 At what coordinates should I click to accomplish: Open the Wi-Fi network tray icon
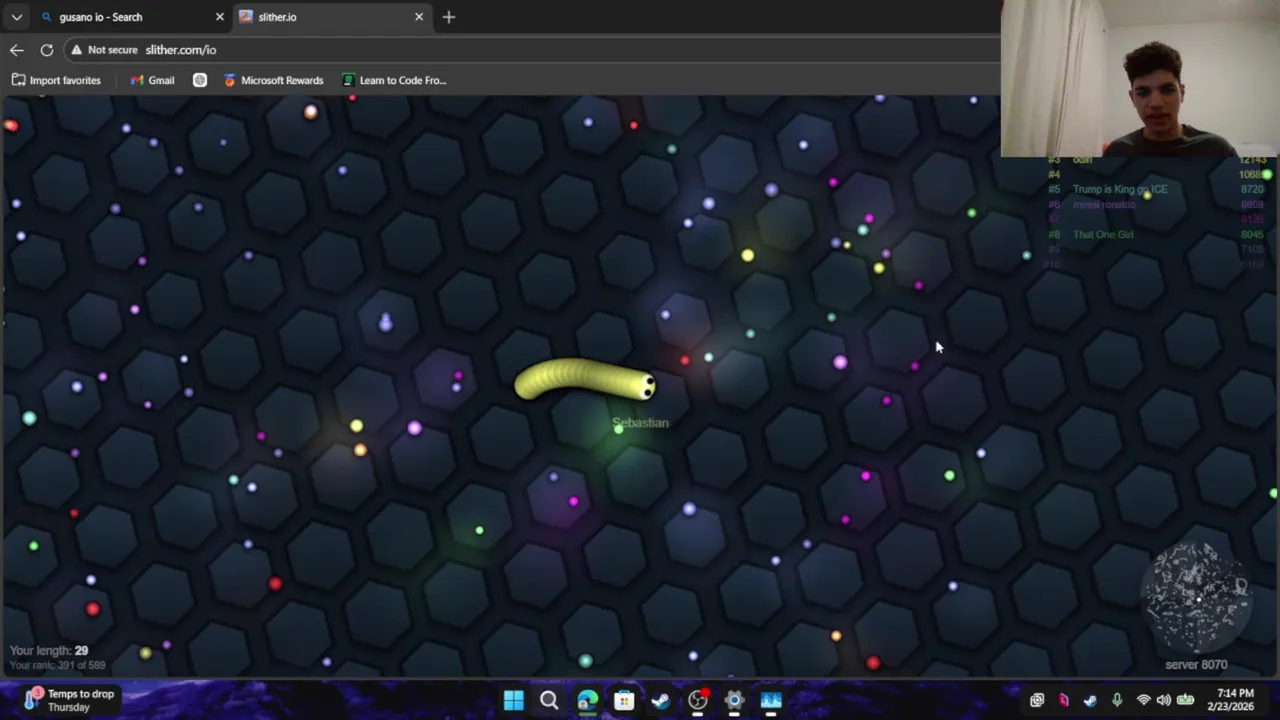point(1143,701)
